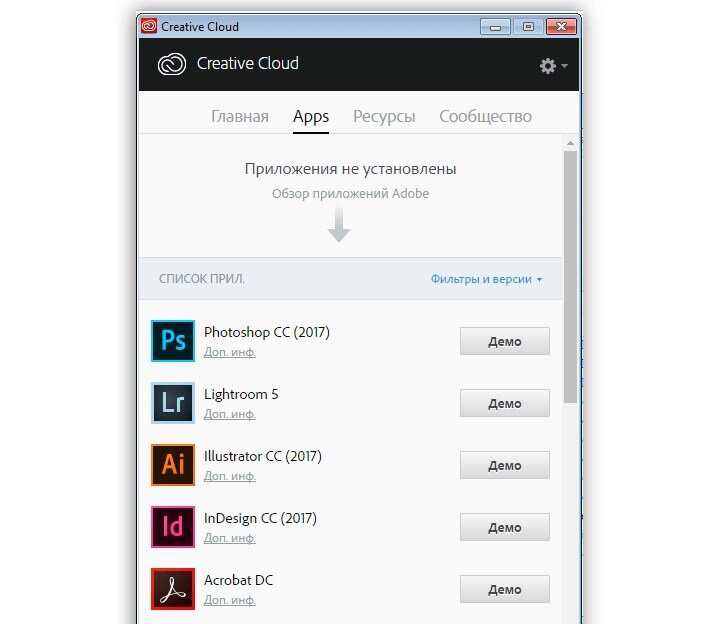Start InDesign CC (2017) Демо trial
This screenshot has width=718, height=624.
pos(505,527)
